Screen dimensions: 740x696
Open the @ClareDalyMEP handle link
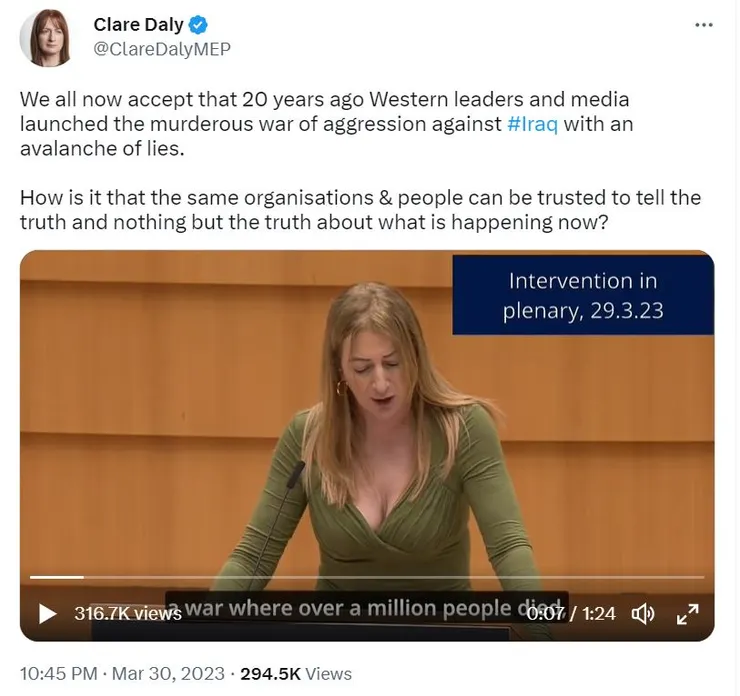[x=162, y=49]
